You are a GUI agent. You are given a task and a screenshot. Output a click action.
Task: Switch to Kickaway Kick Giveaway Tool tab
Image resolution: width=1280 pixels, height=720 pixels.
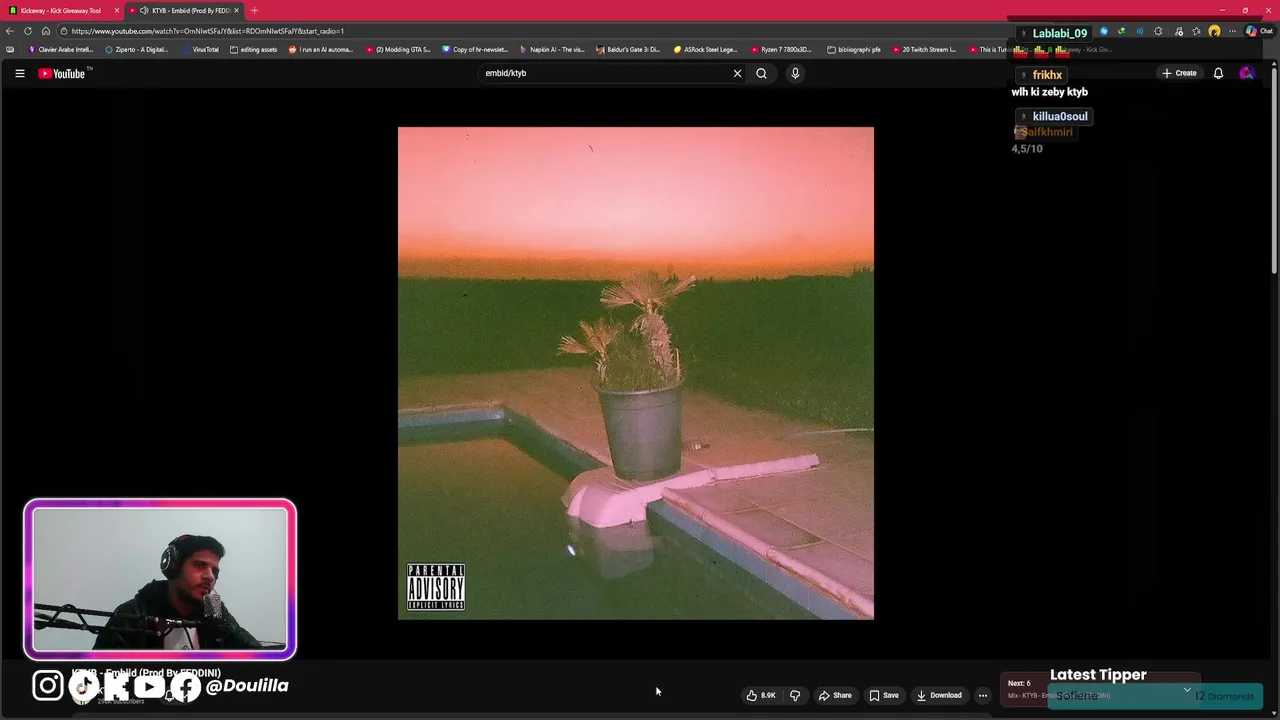tap(62, 10)
